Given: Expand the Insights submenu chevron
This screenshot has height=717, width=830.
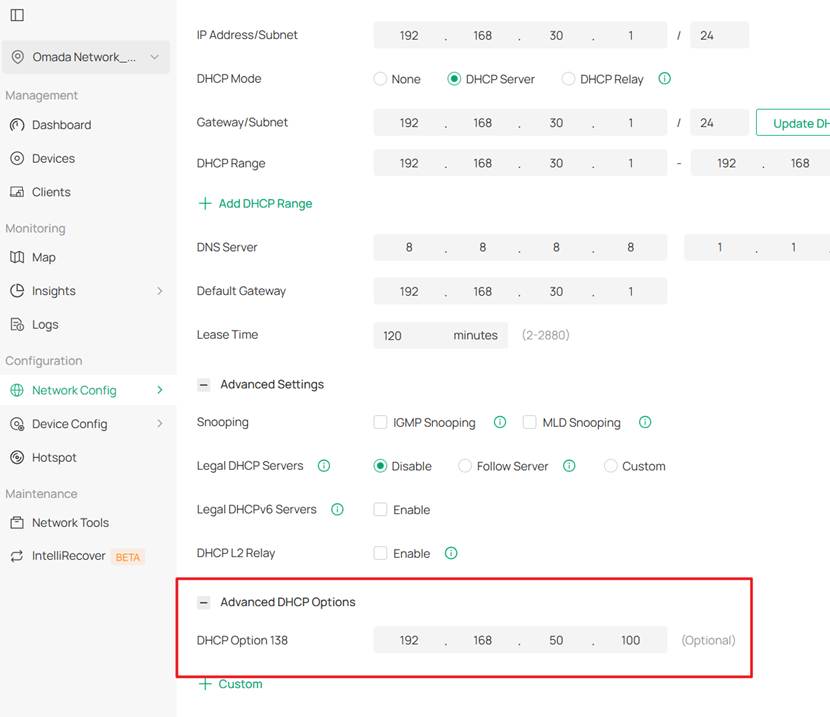Looking at the screenshot, I should click(x=160, y=291).
